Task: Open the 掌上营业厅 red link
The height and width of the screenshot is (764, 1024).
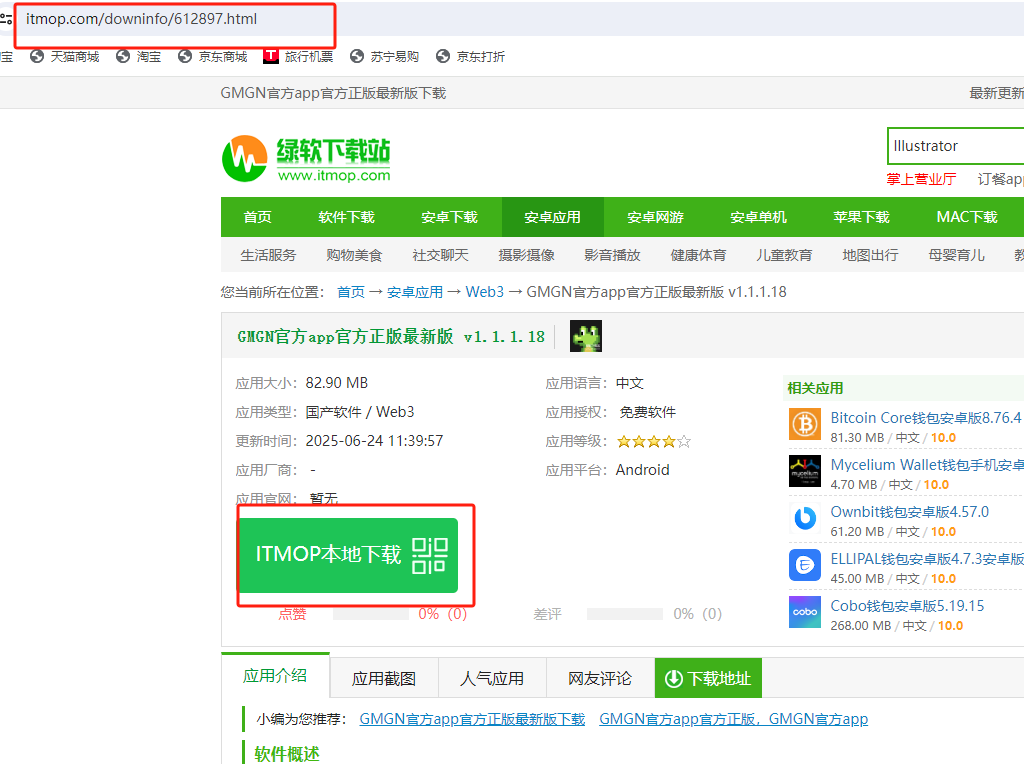Action: click(920, 179)
